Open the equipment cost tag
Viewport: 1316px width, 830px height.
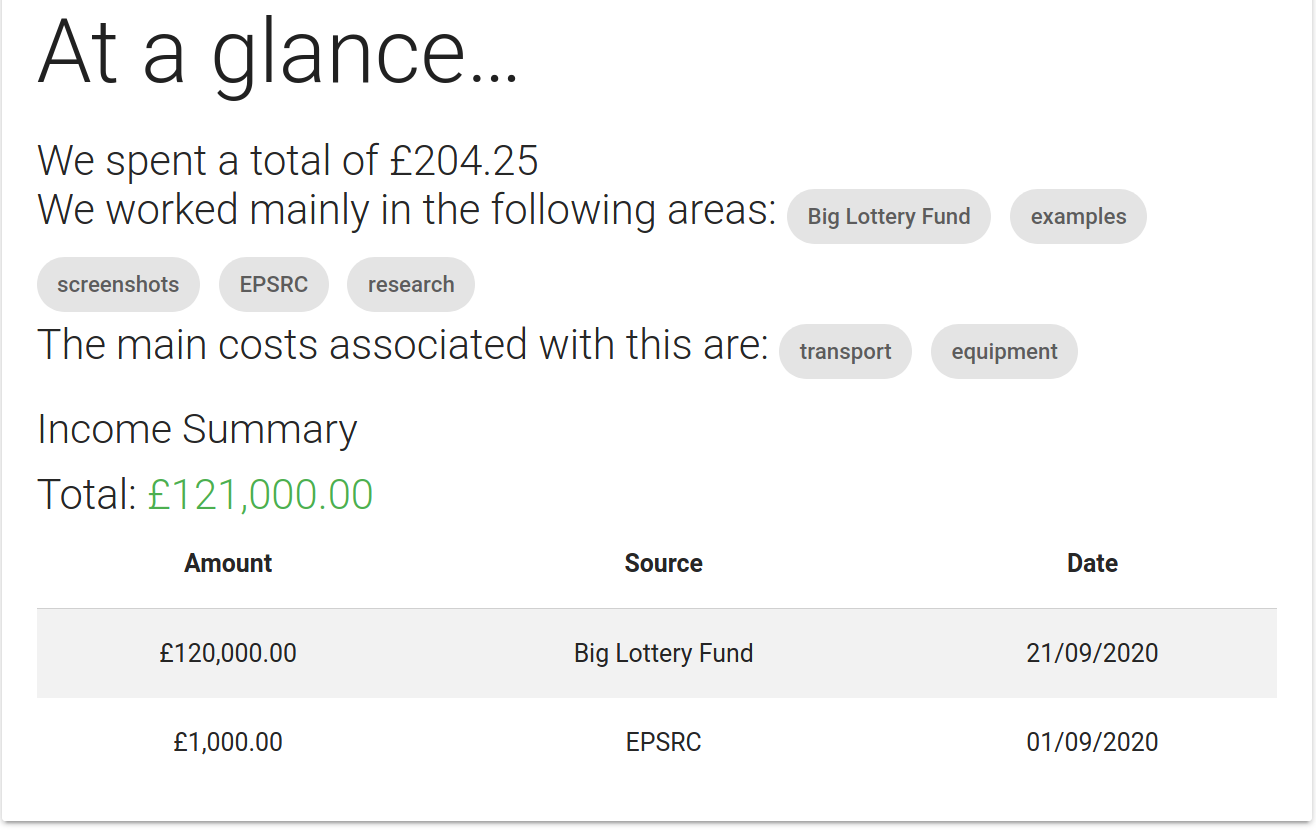pos(1004,351)
